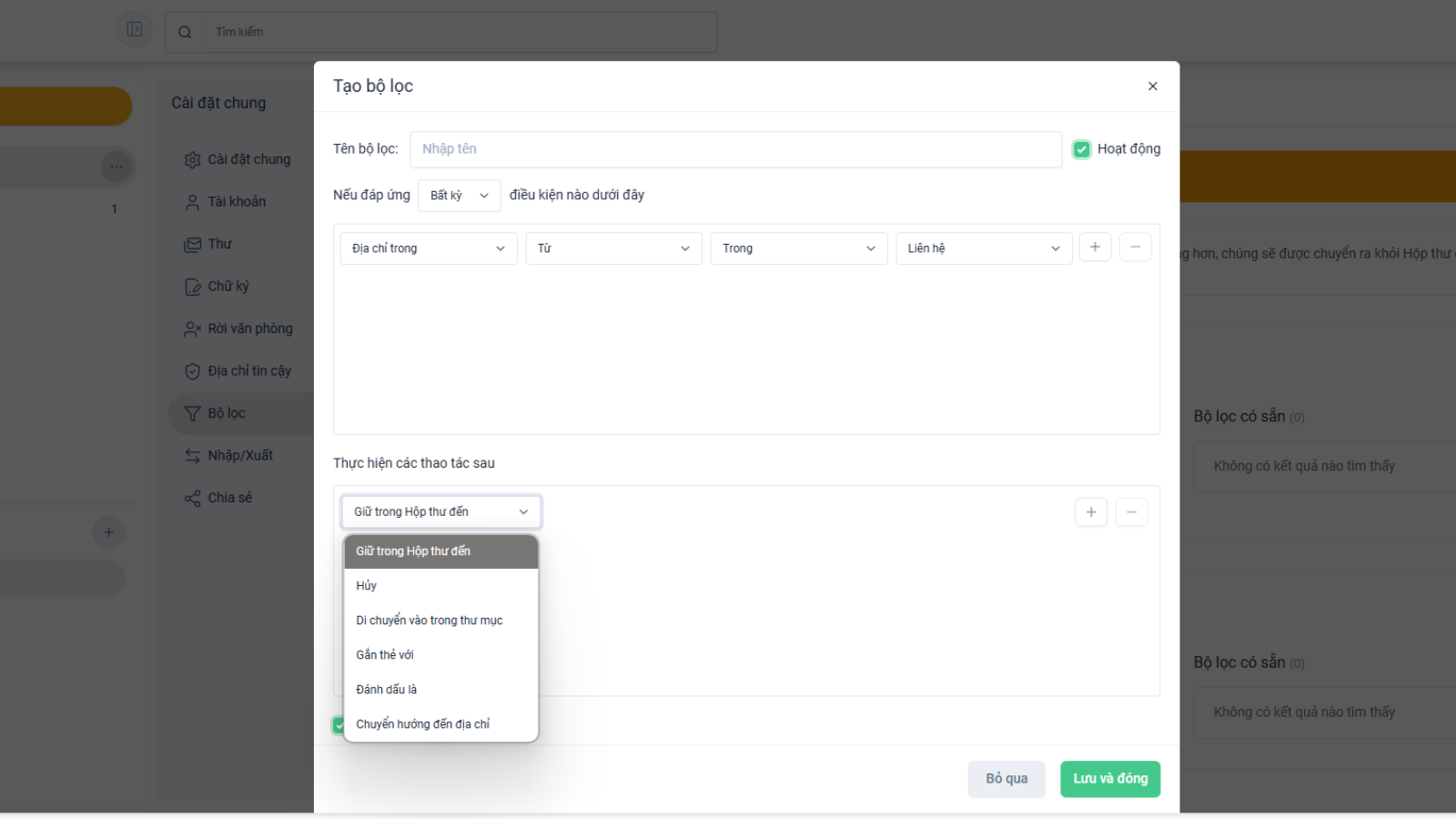1456x819 pixels.
Task: Add a new action row with plus
Action: 1091,512
